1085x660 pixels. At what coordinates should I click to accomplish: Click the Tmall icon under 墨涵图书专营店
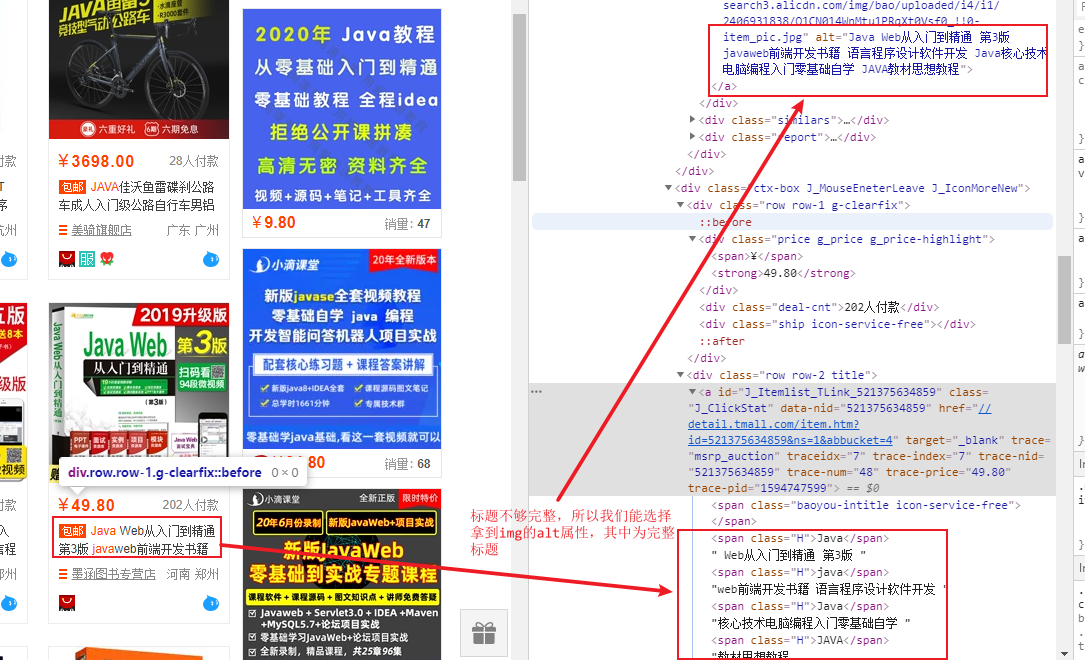click(x=67, y=603)
